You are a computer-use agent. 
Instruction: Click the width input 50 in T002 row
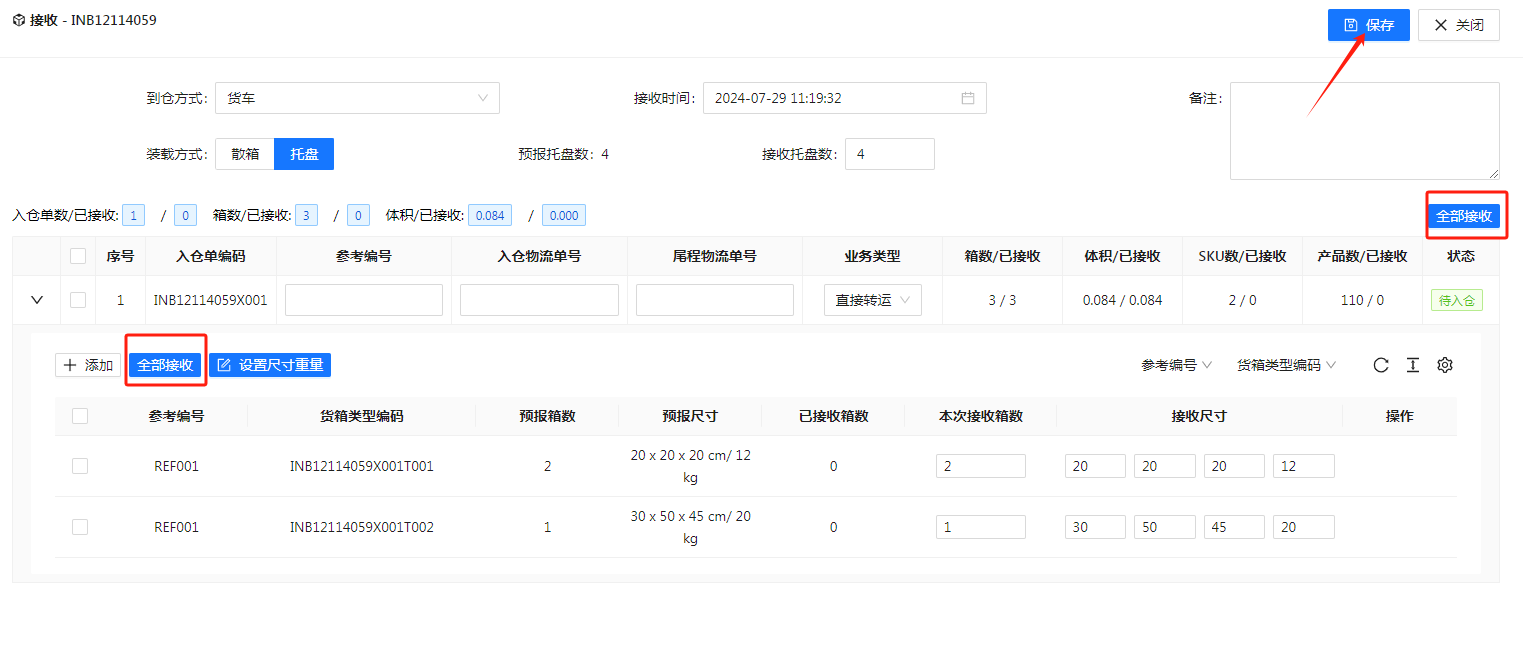(1165, 527)
